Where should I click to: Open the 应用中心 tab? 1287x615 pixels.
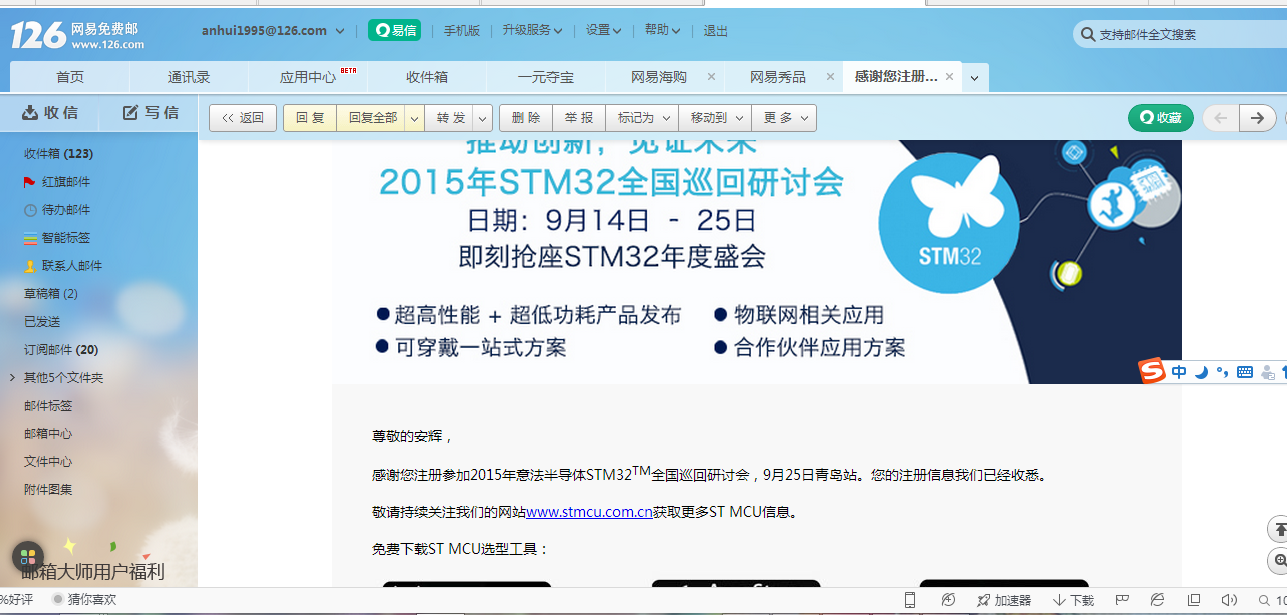pos(308,77)
